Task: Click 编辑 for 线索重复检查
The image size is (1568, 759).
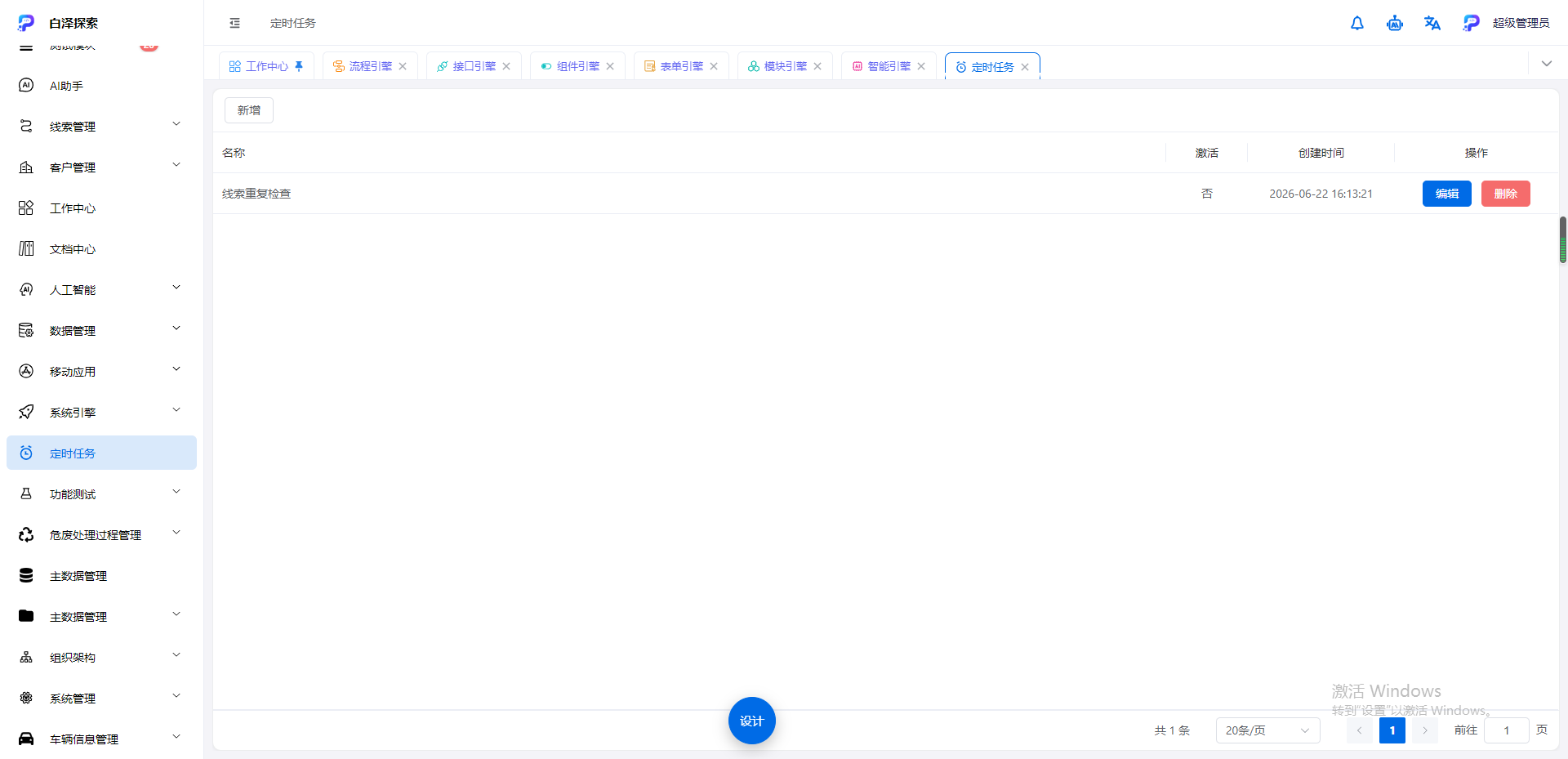Action: pyautogui.click(x=1447, y=194)
